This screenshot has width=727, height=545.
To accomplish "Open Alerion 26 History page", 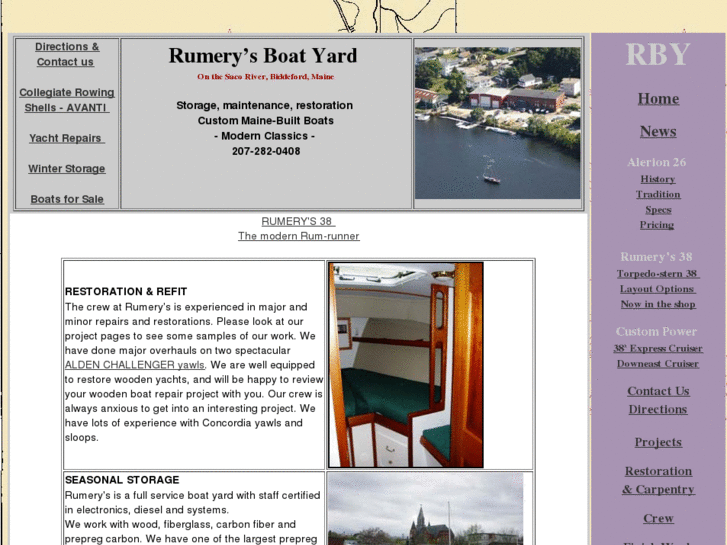I will click(657, 179).
